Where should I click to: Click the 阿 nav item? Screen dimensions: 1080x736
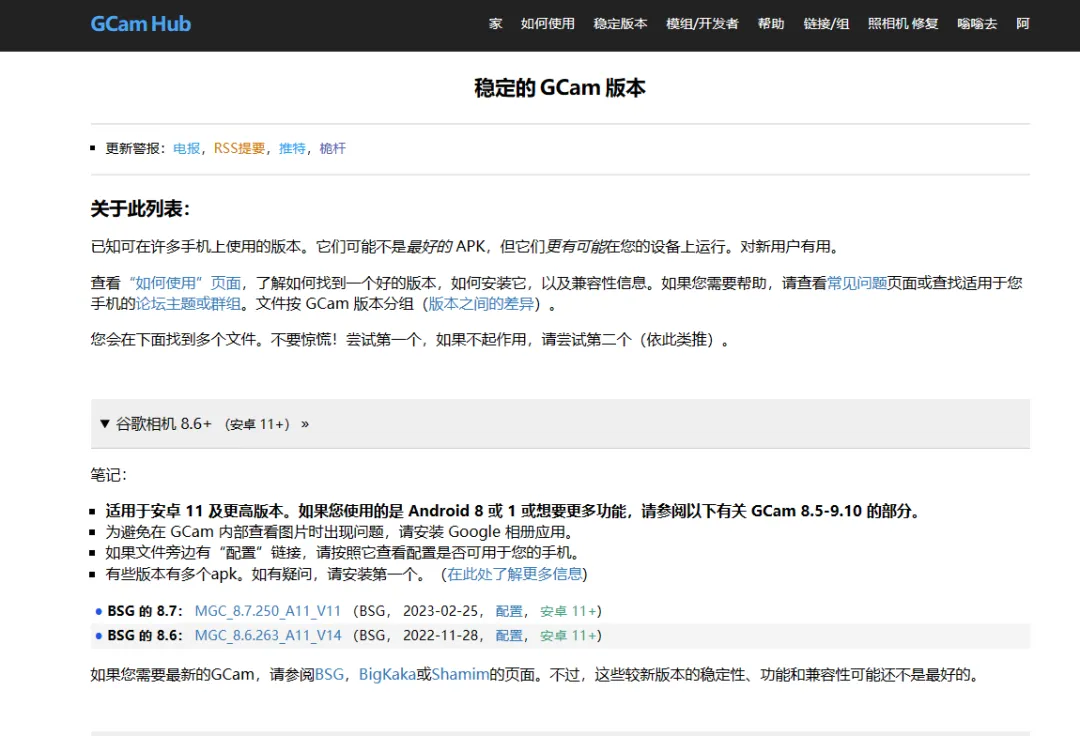(1023, 24)
